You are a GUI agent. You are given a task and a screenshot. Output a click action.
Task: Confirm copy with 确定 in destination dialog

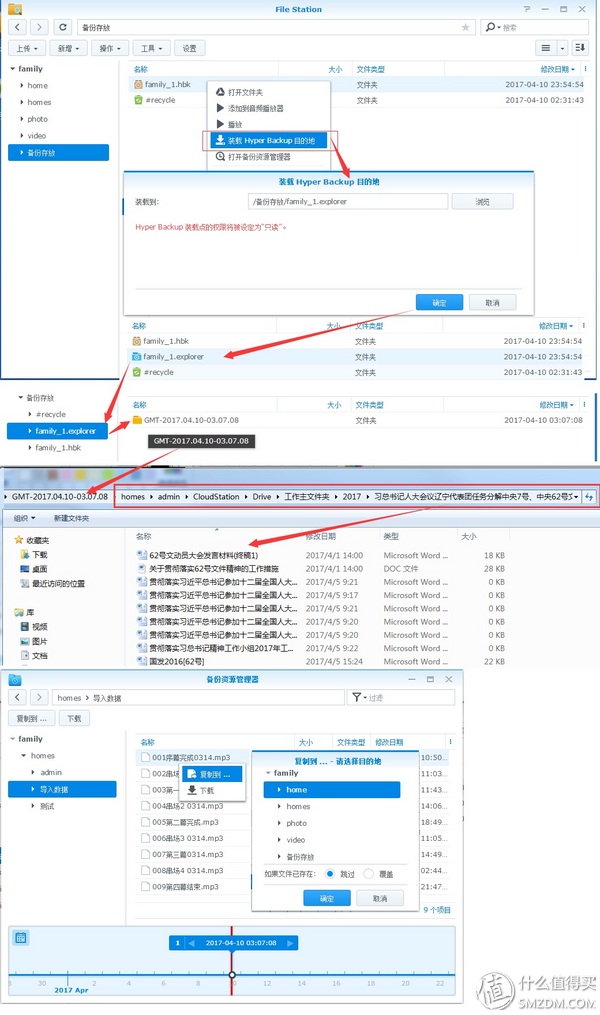[x=327, y=898]
